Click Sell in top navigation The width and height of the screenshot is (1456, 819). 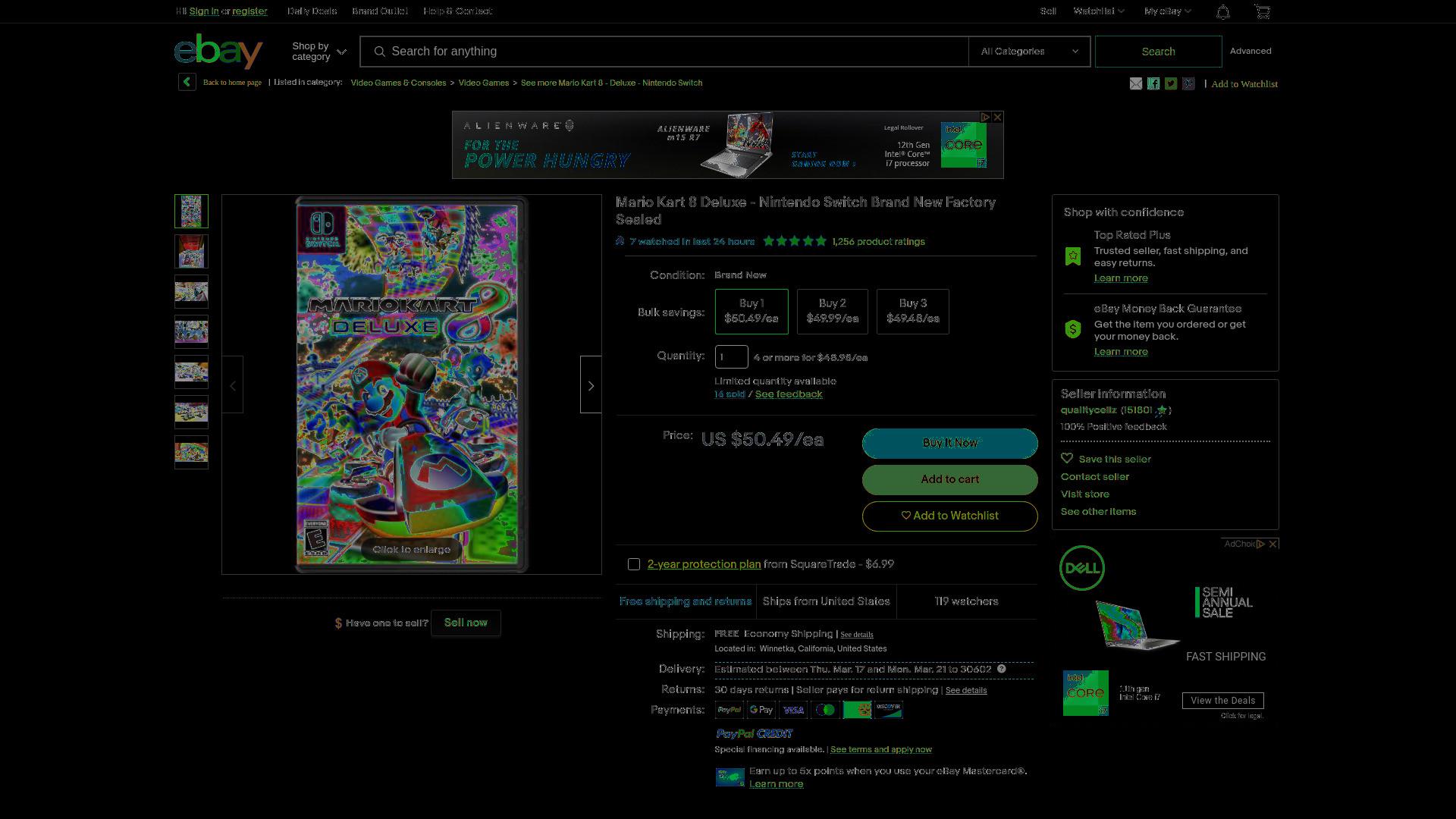pyautogui.click(x=1048, y=11)
